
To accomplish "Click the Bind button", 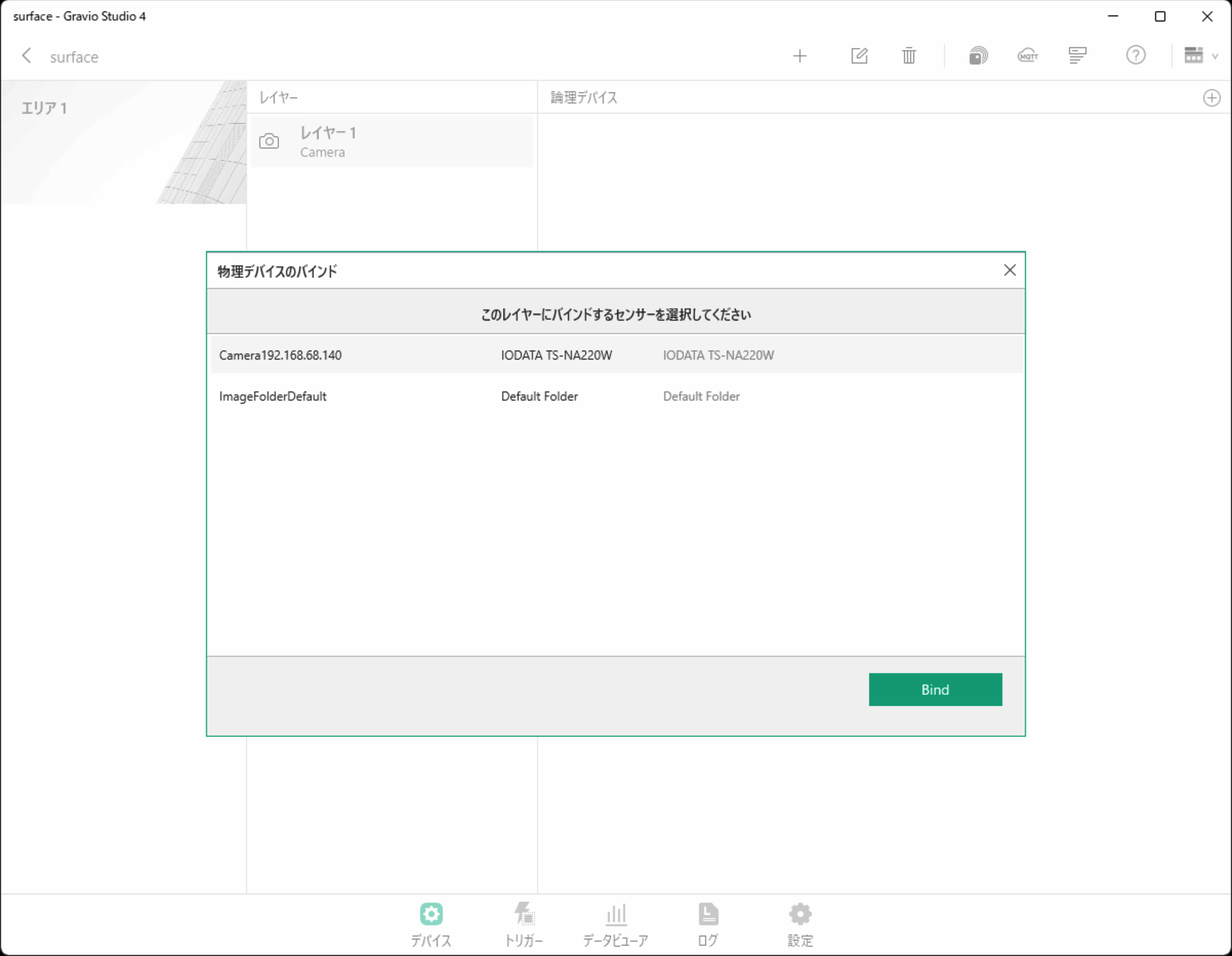I will coord(935,689).
